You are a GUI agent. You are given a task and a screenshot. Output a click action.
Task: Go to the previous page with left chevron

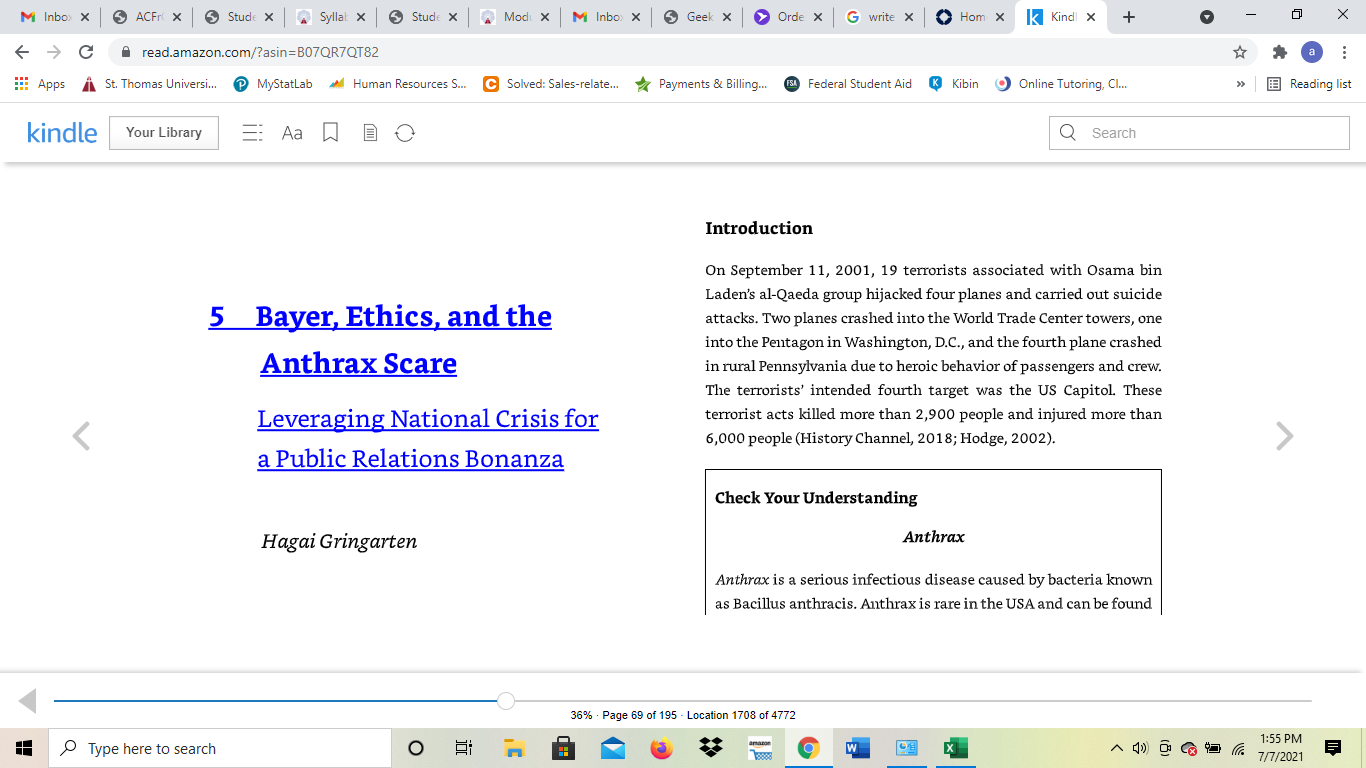(x=81, y=436)
